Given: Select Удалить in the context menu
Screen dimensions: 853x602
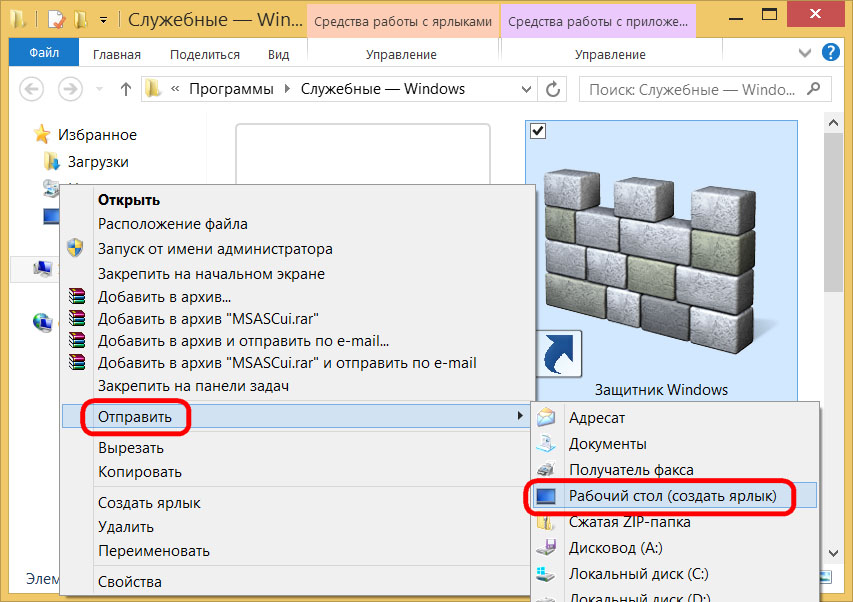Looking at the screenshot, I should [296, 527].
